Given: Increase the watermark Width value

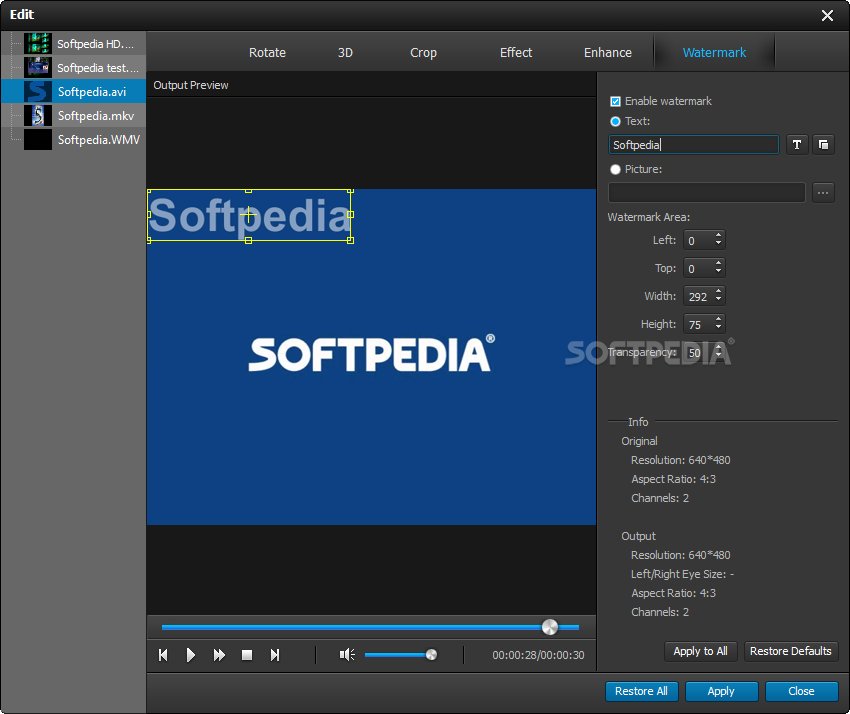Looking at the screenshot, I should (718, 292).
